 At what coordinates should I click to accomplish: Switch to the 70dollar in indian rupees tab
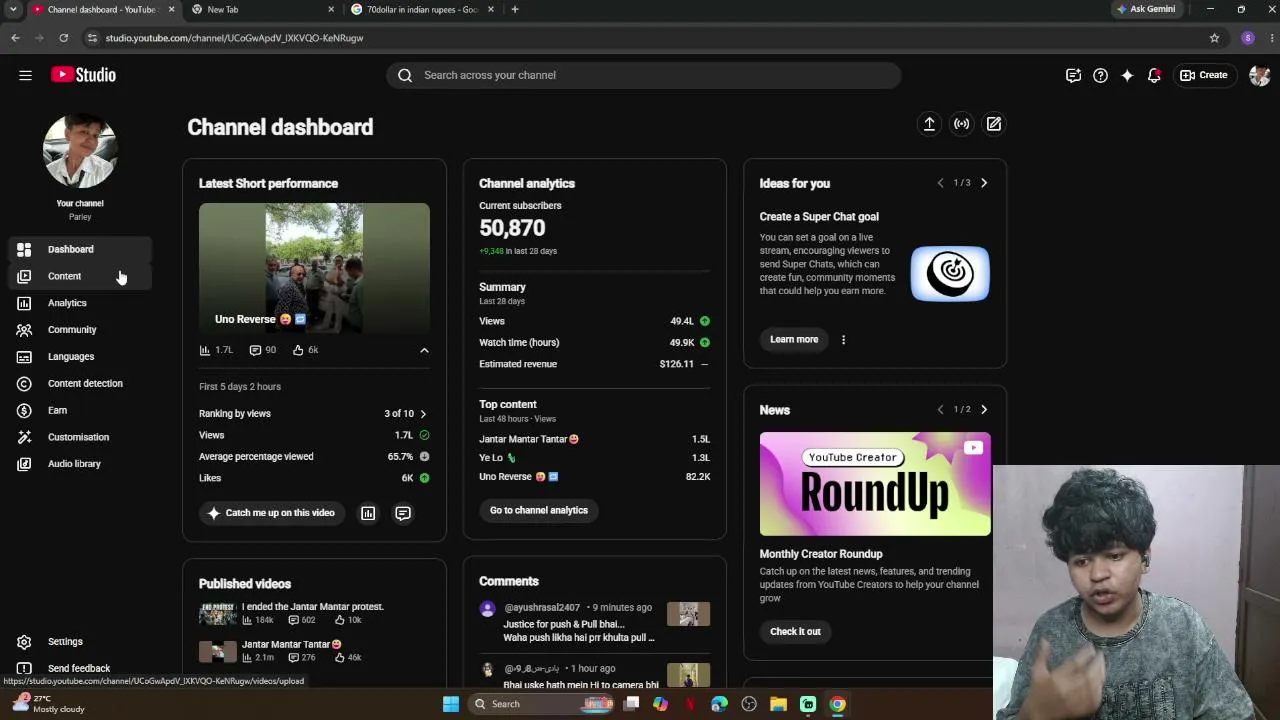tap(422, 9)
